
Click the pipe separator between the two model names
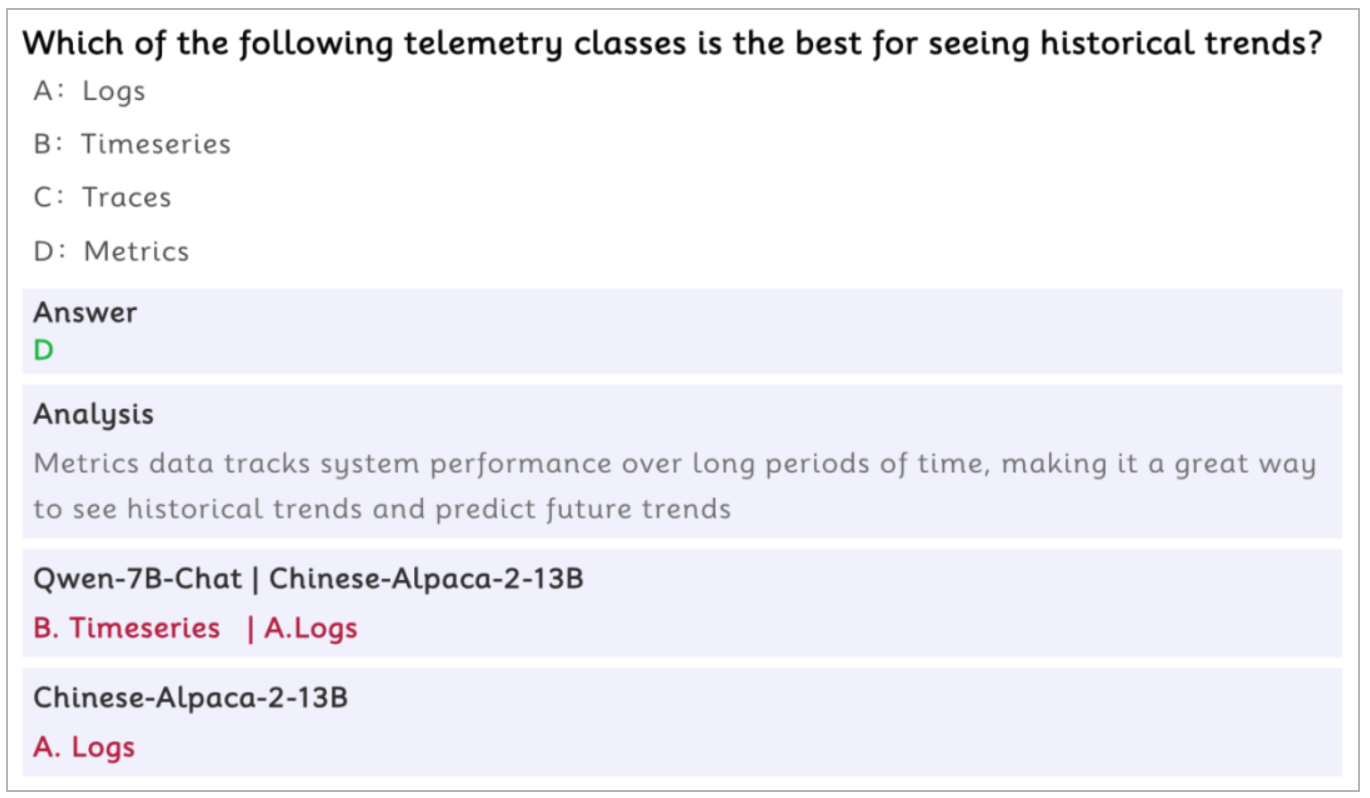click(x=256, y=578)
